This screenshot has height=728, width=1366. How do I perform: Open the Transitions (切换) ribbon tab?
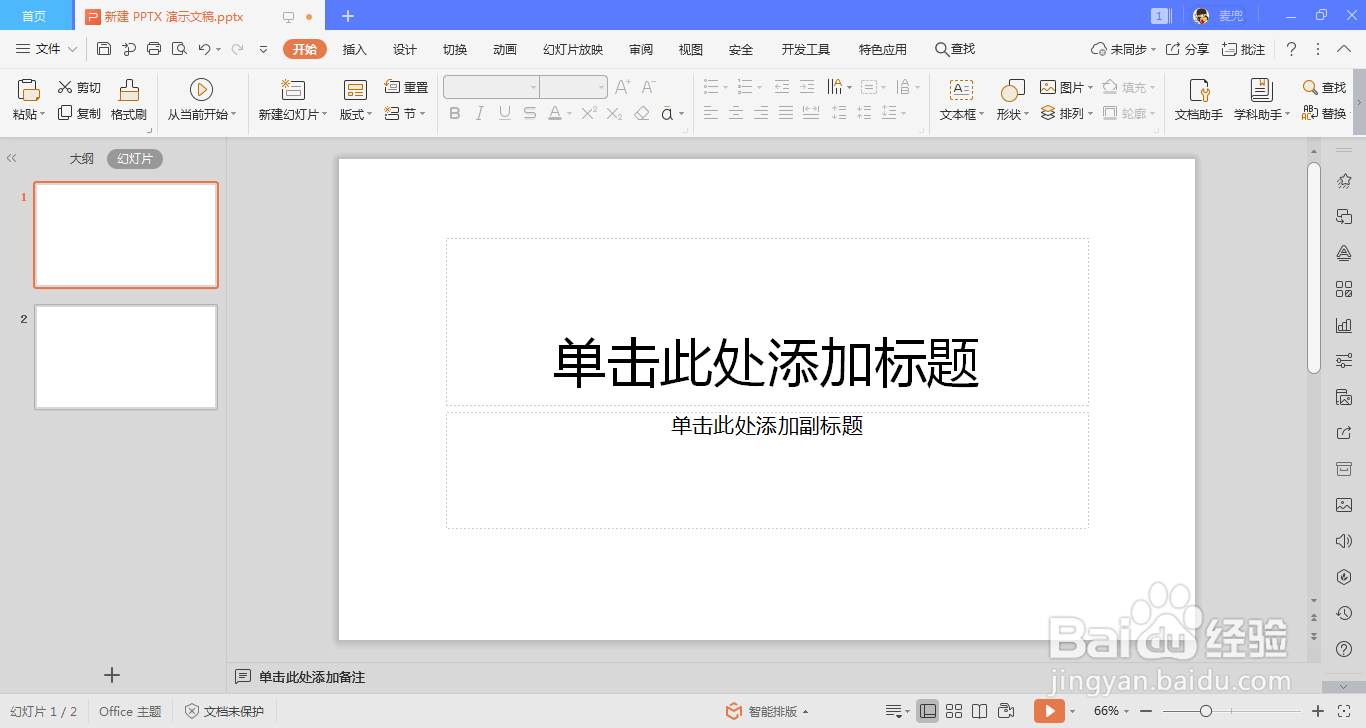pyautogui.click(x=455, y=49)
